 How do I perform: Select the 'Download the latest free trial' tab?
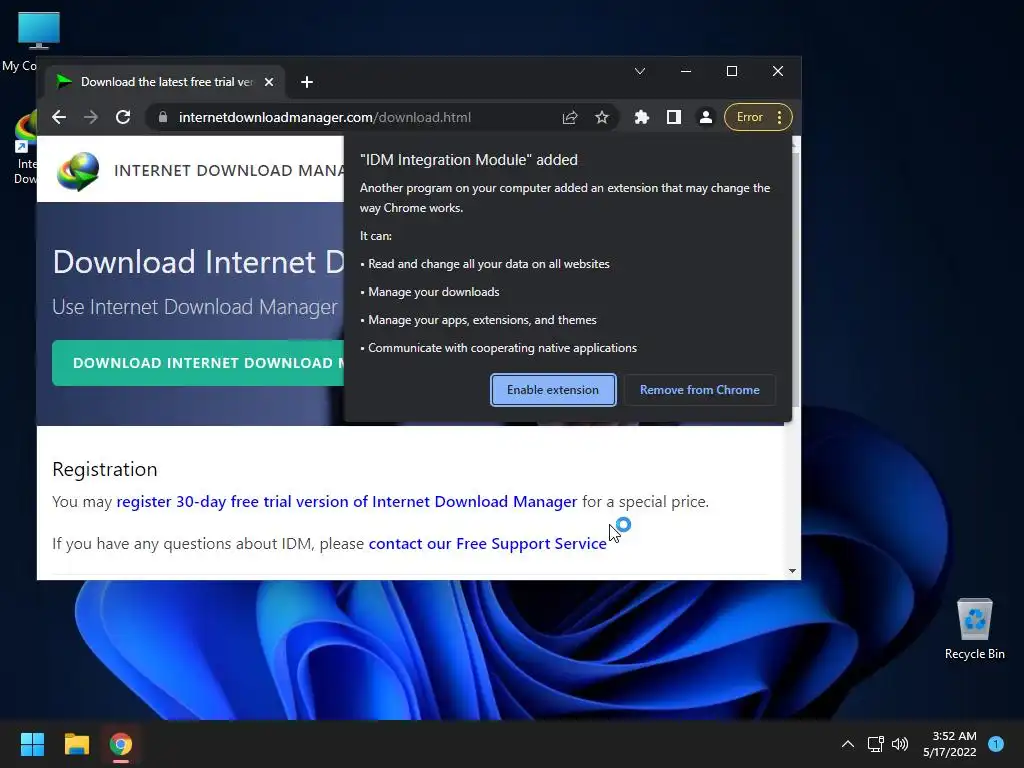coord(165,82)
